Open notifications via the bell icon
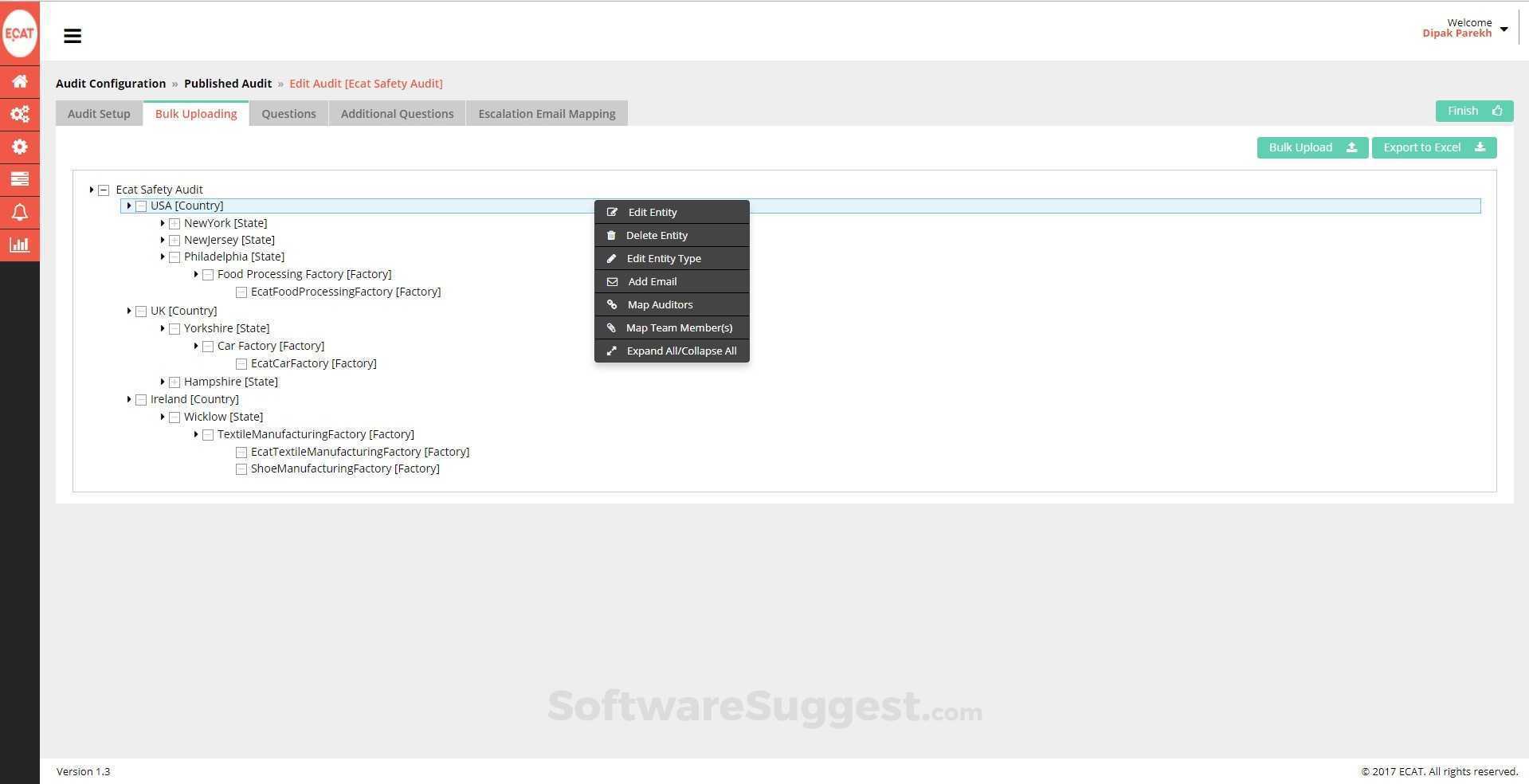Viewport: 1529px width, 784px height. pos(20,212)
